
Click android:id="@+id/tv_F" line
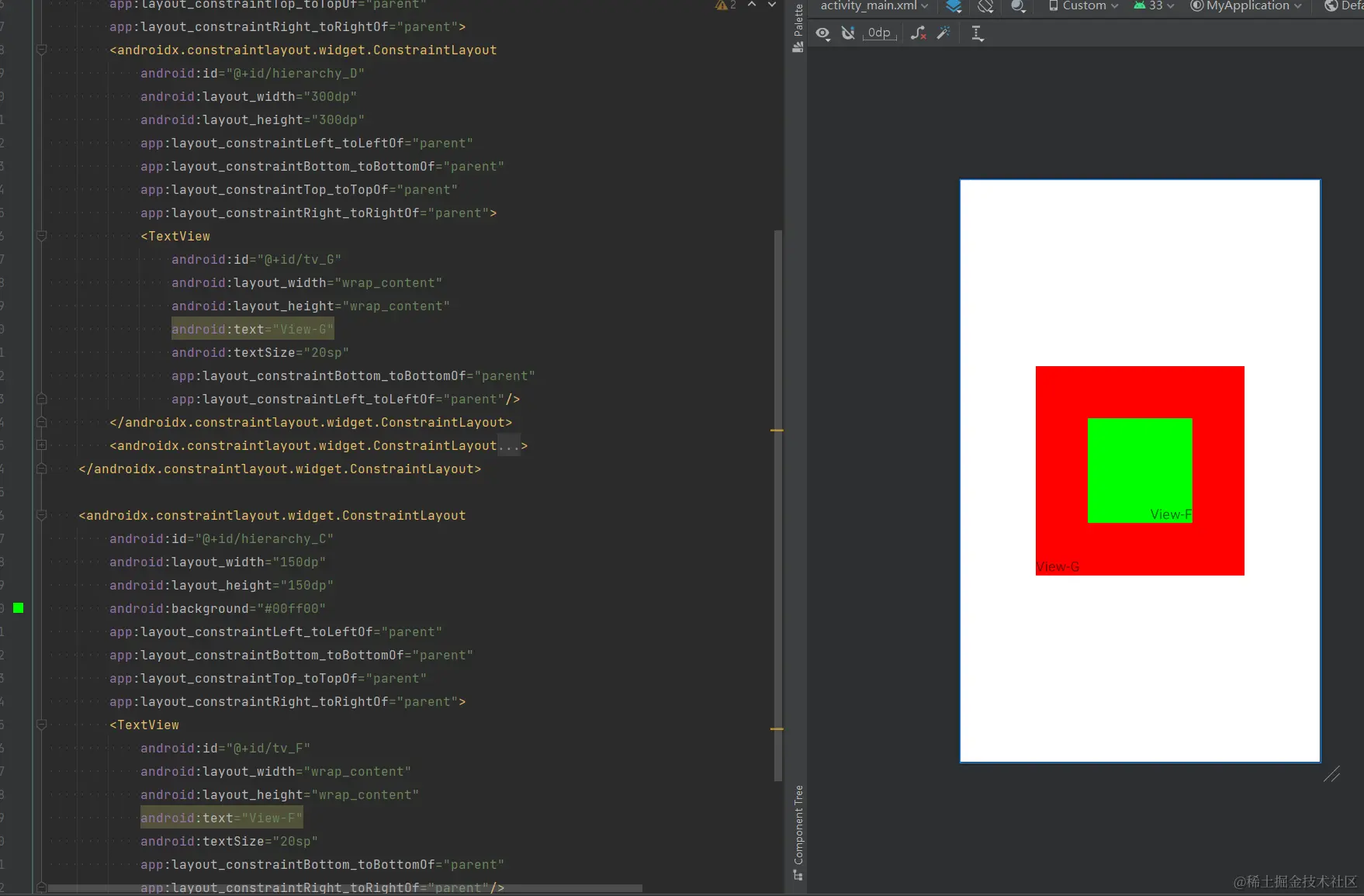click(x=225, y=748)
